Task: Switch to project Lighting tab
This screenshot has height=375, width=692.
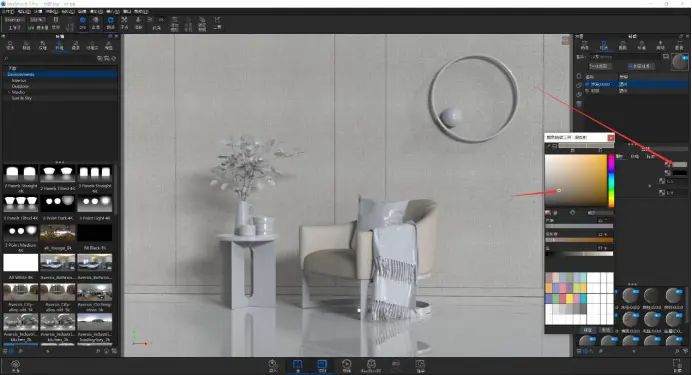Action: click(x=660, y=45)
